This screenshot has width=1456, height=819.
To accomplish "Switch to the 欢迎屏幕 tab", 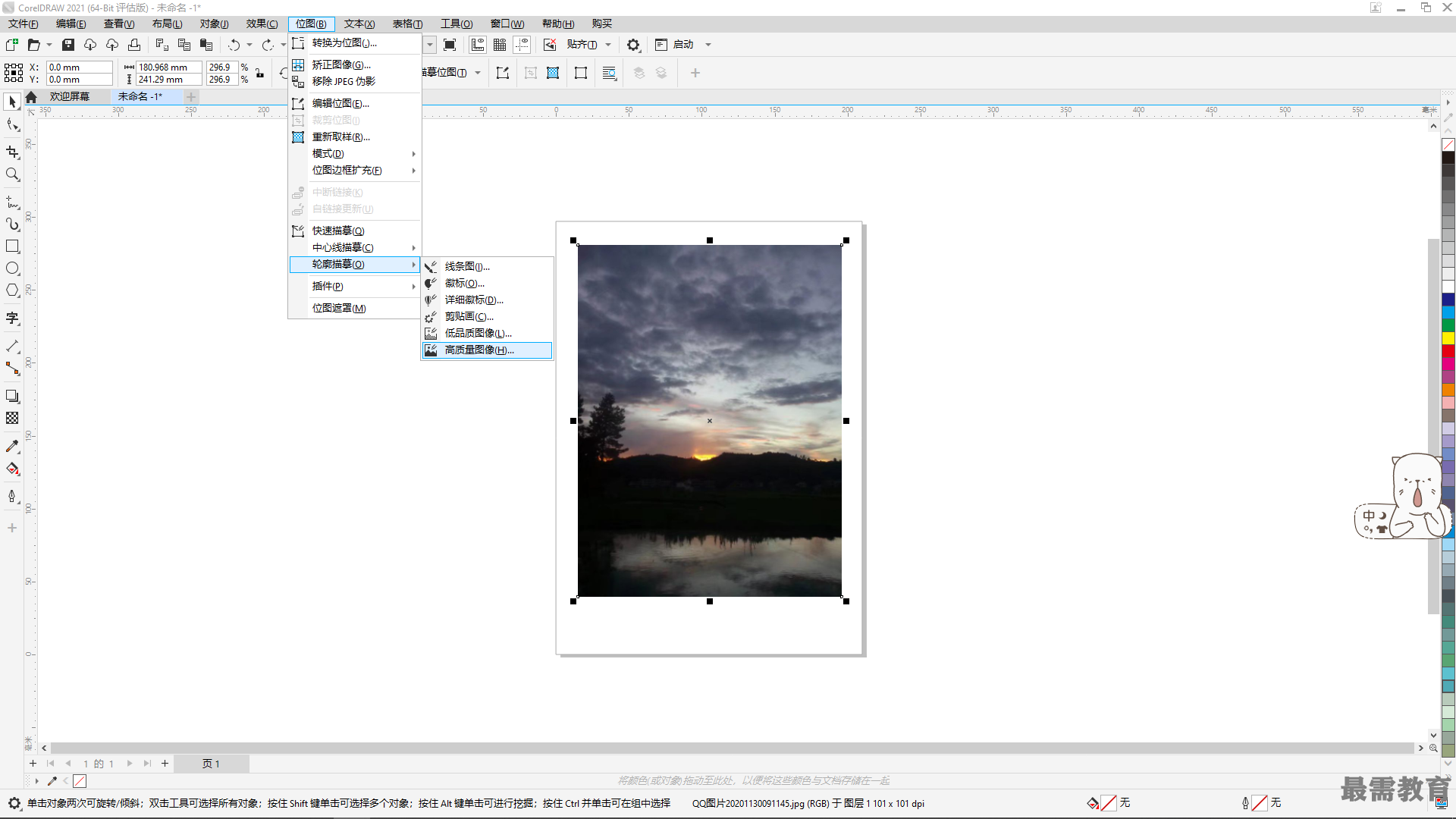I will (69, 96).
